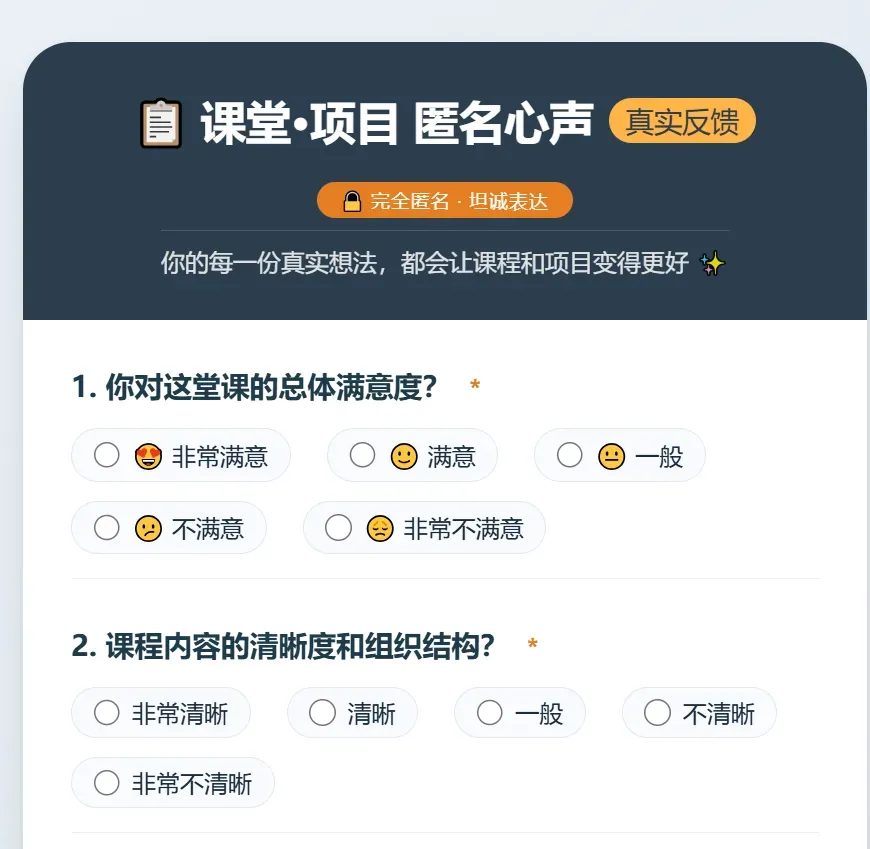Click the 真实反馈 yellow badge
Viewport: 870px width, 849px height.
click(x=682, y=122)
